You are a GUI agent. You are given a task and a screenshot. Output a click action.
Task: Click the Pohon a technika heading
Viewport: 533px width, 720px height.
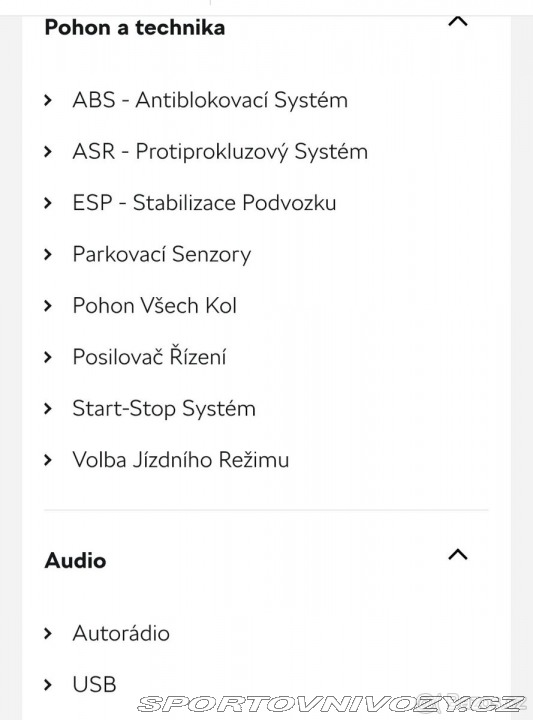pyautogui.click(x=135, y=28)
